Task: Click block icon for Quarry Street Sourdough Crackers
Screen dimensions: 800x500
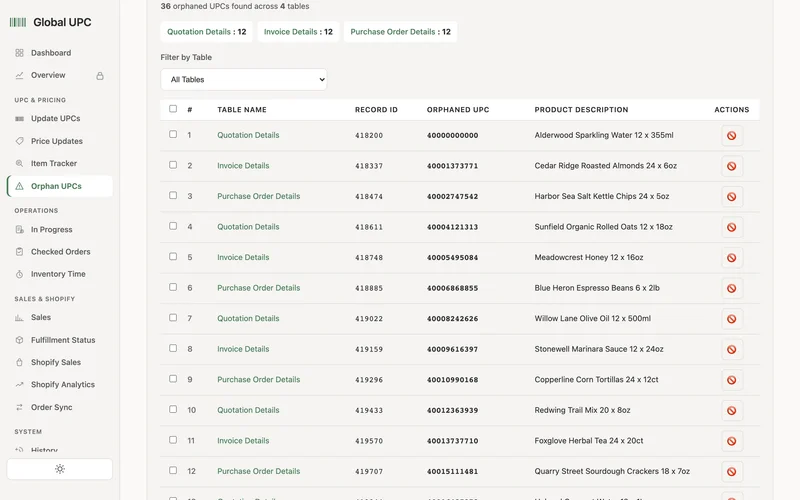Action: 732,472
